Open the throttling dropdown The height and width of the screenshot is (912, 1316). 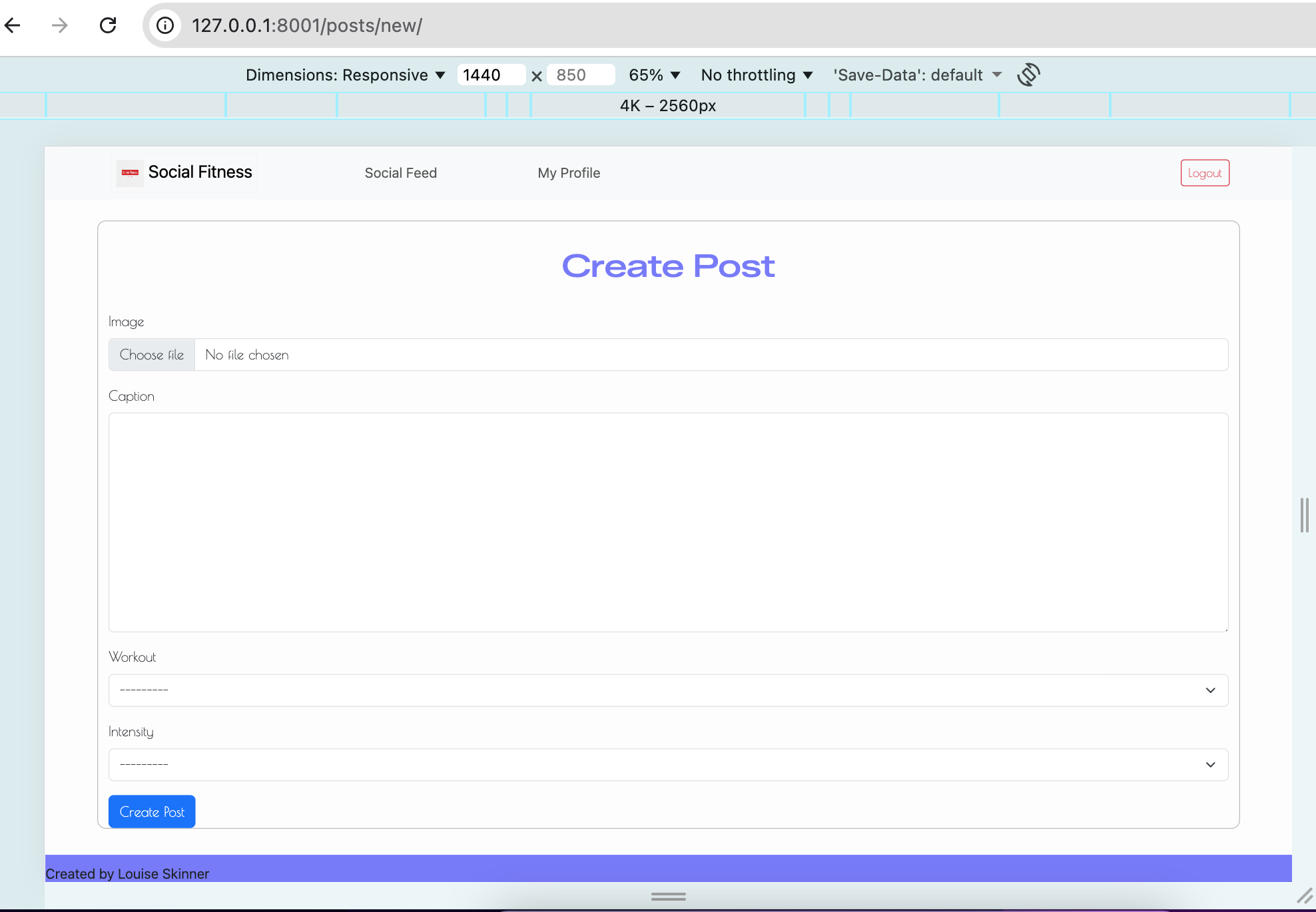(757, 75)
